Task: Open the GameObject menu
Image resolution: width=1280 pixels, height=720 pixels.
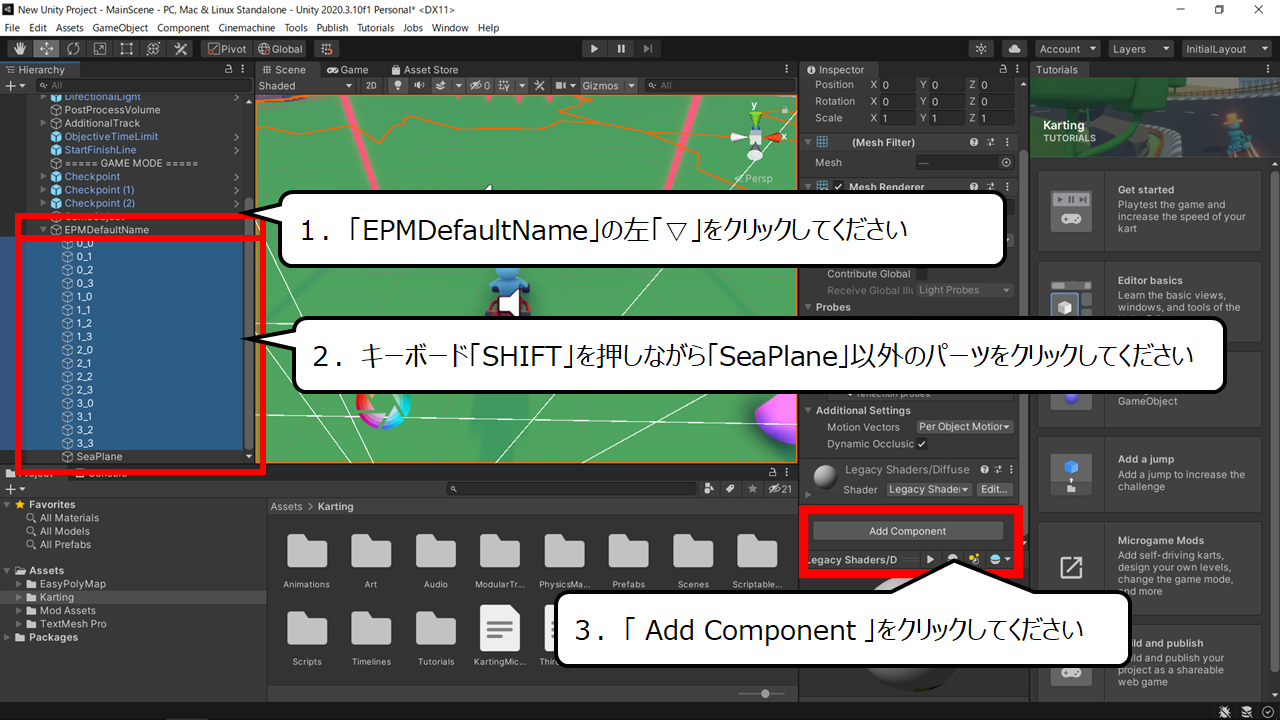Action: click(x=121, y=28)
